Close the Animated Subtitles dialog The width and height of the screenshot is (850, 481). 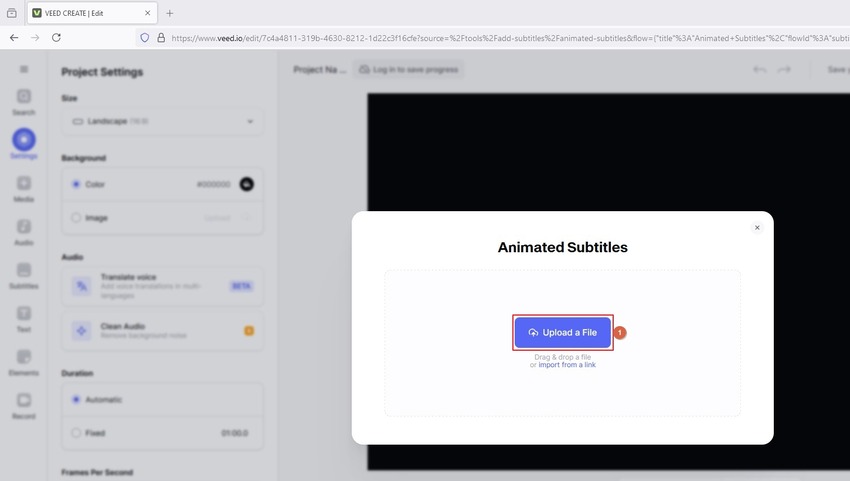(x=757, y=228)
